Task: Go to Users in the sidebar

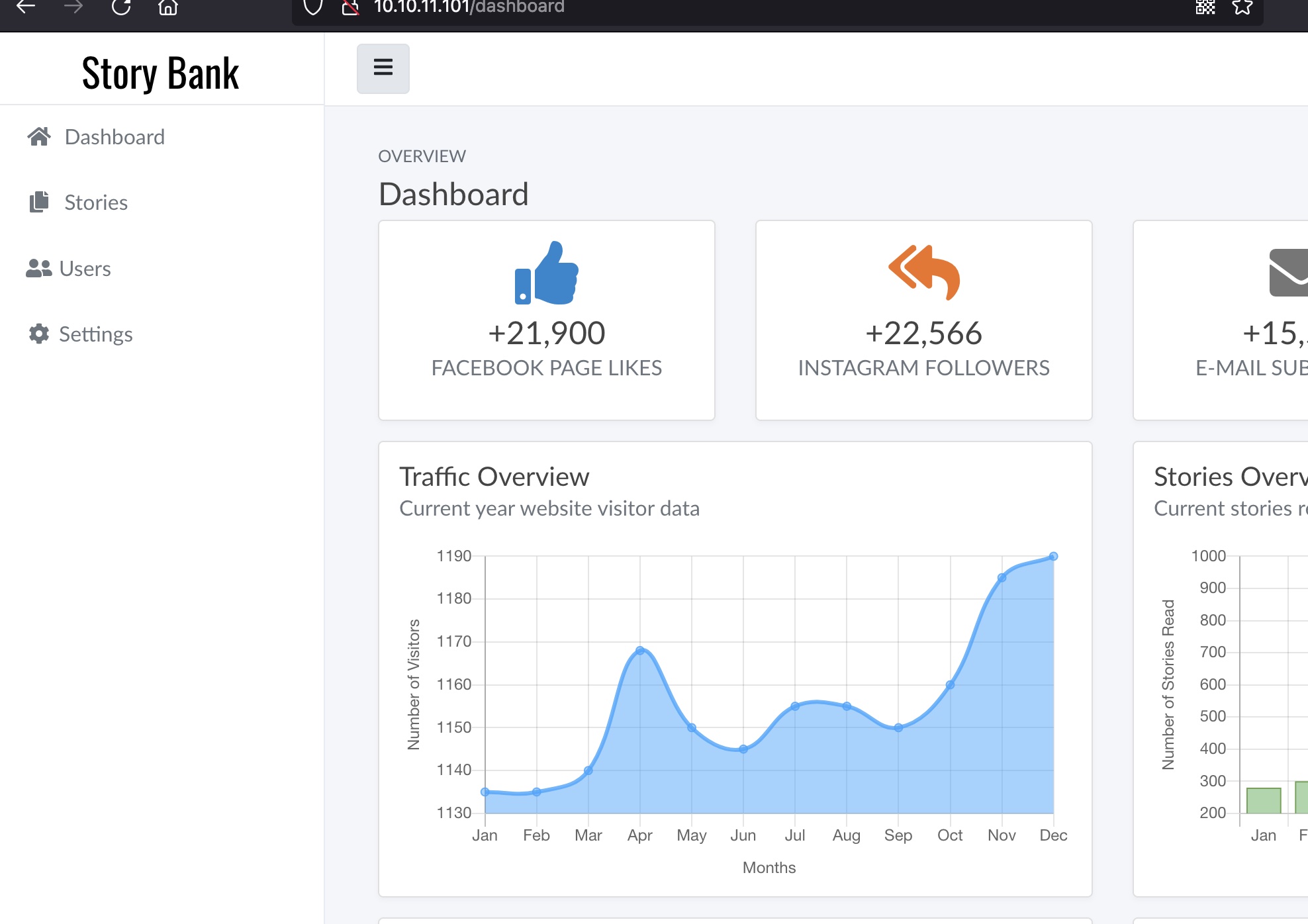Action: (x=84, y=269)
